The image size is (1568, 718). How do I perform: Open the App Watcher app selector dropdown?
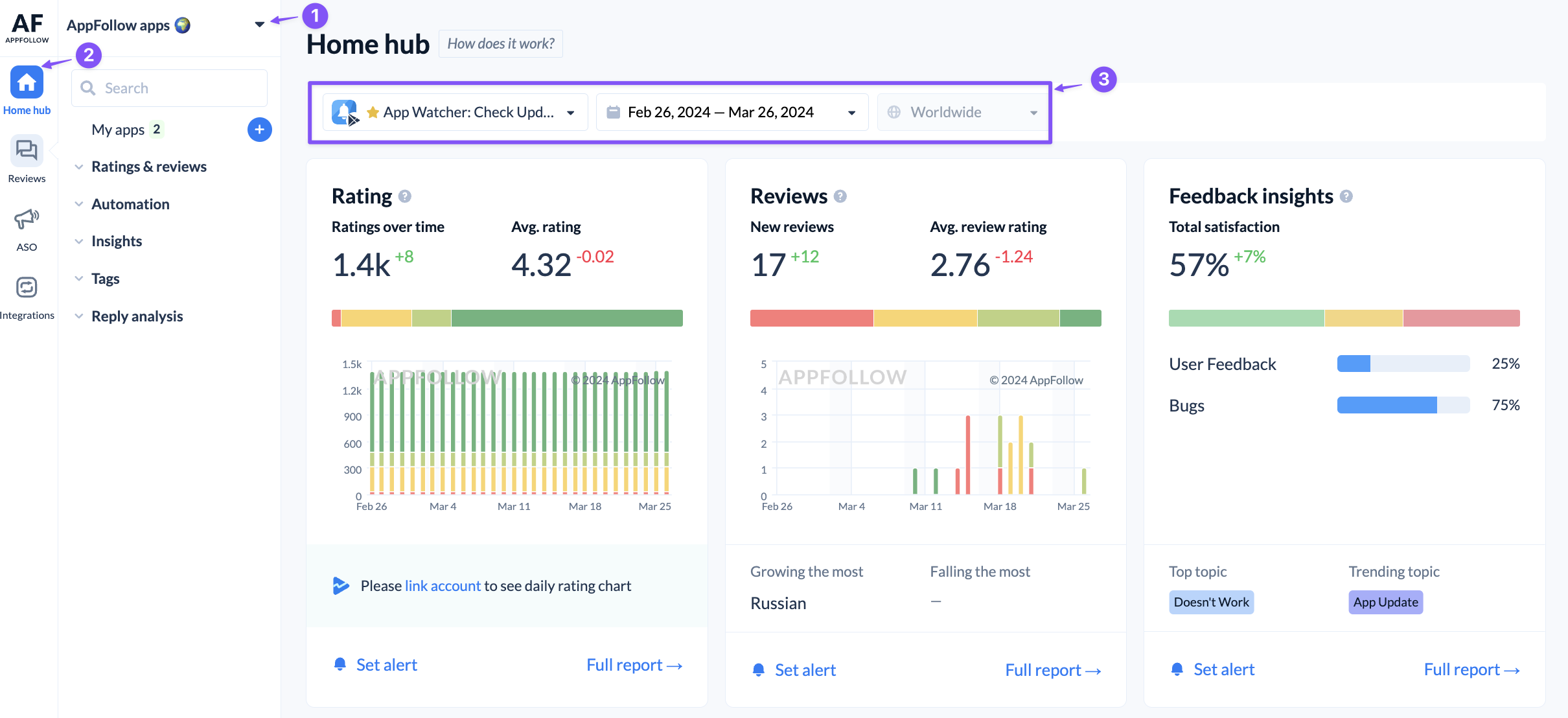click(x=455, y=112)
